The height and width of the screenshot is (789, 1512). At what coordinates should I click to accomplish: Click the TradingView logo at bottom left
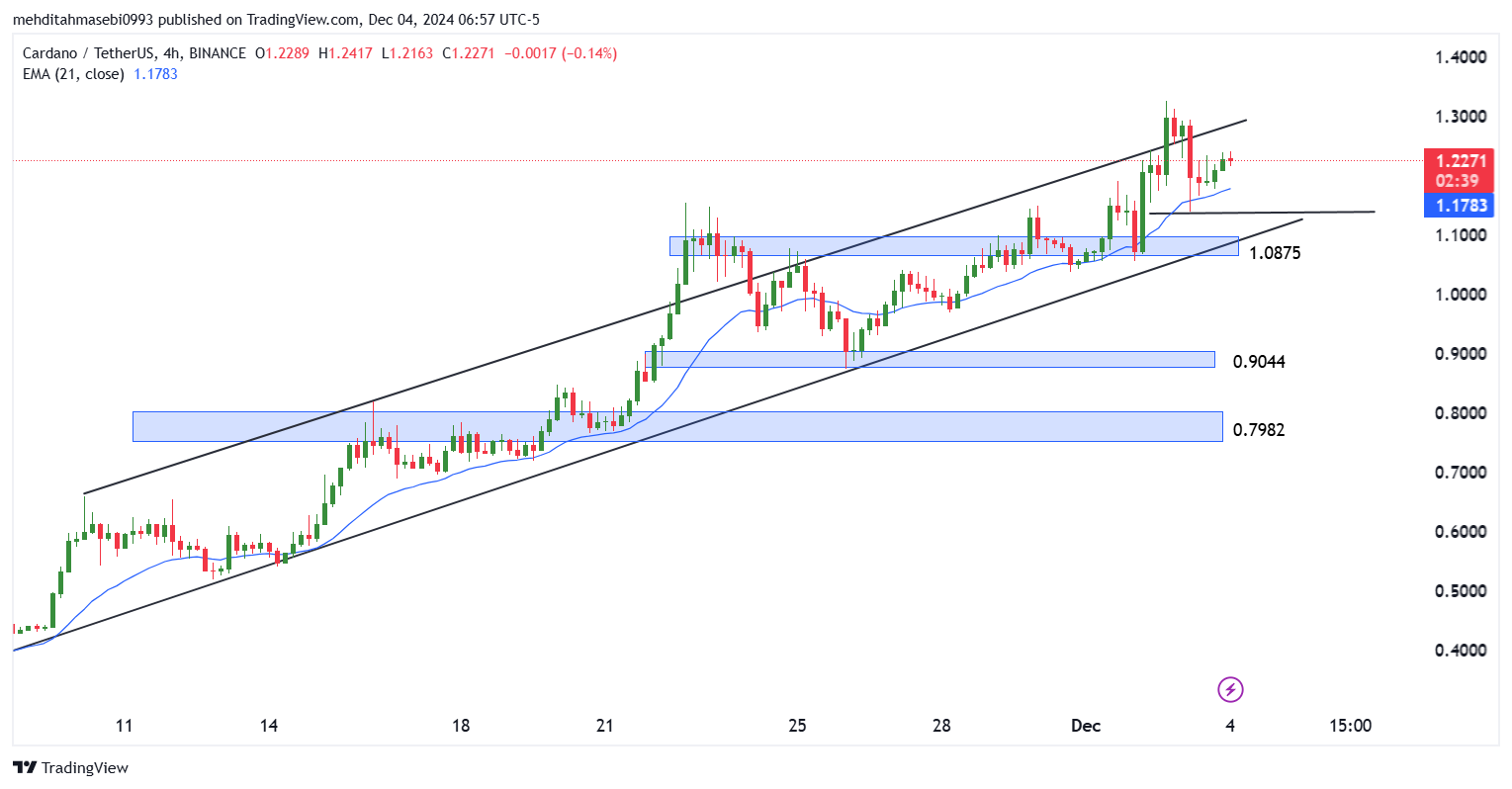[71, 768]
